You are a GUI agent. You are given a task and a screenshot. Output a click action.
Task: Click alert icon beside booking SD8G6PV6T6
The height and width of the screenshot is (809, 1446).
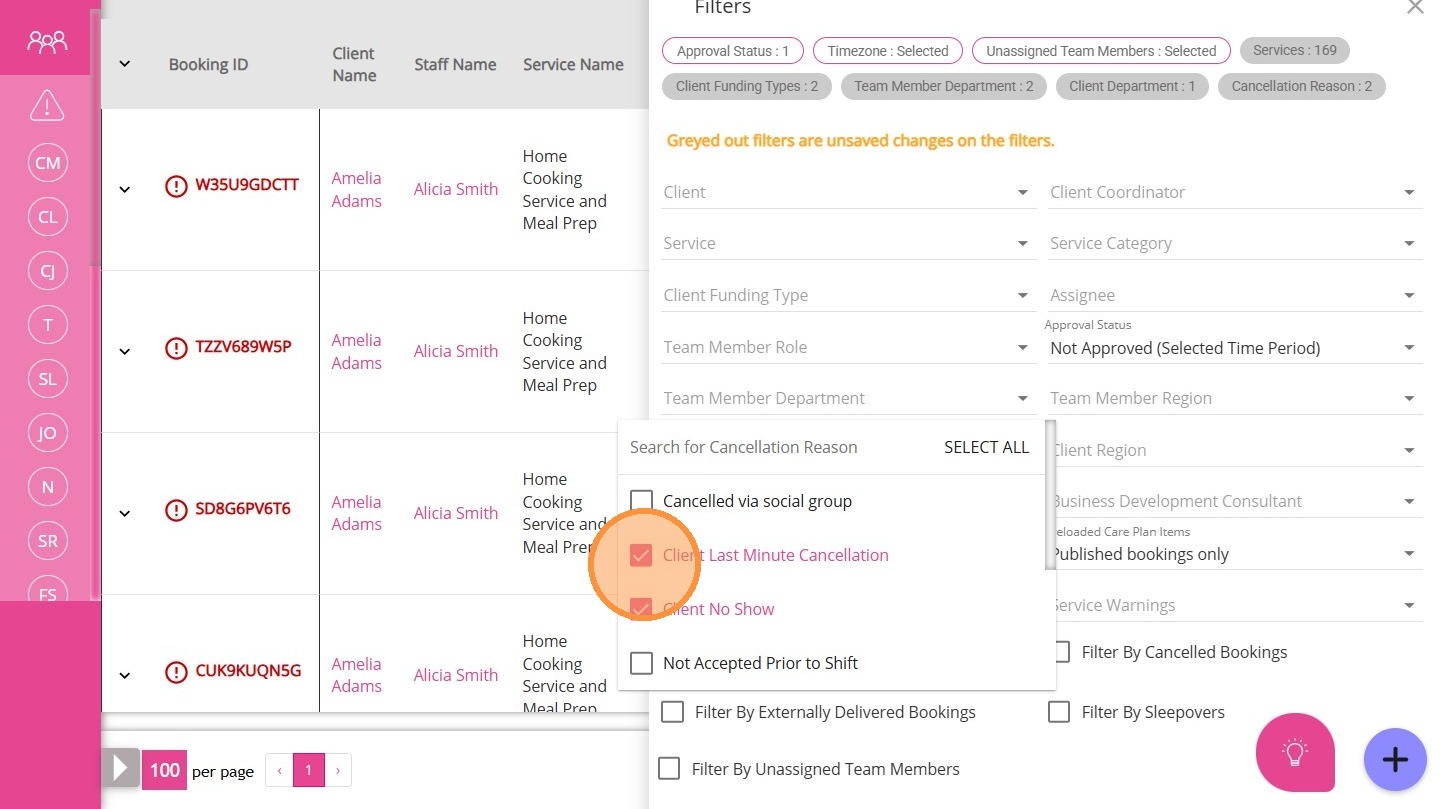[x=176, y=510]
